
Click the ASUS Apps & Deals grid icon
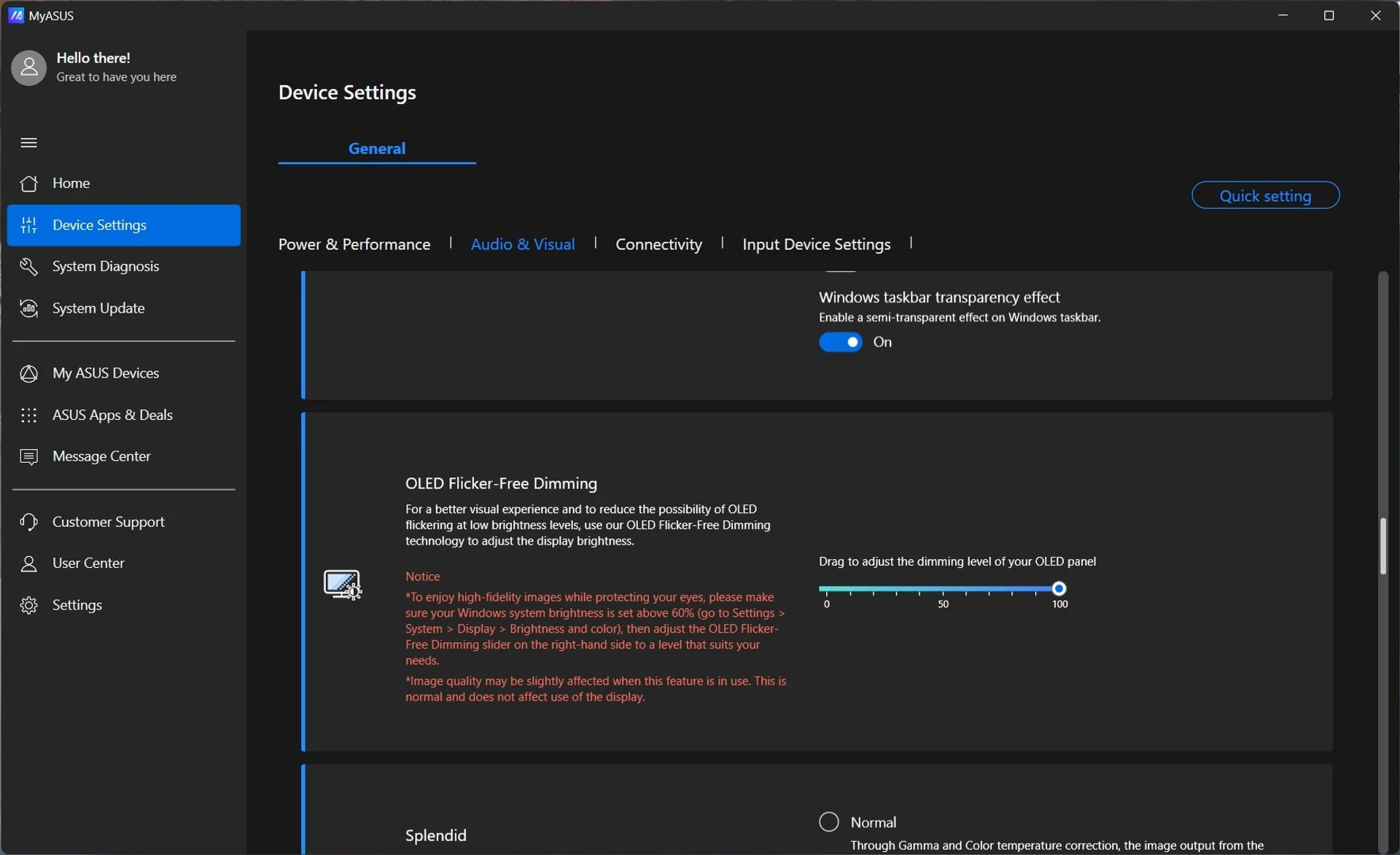(28, 415)
